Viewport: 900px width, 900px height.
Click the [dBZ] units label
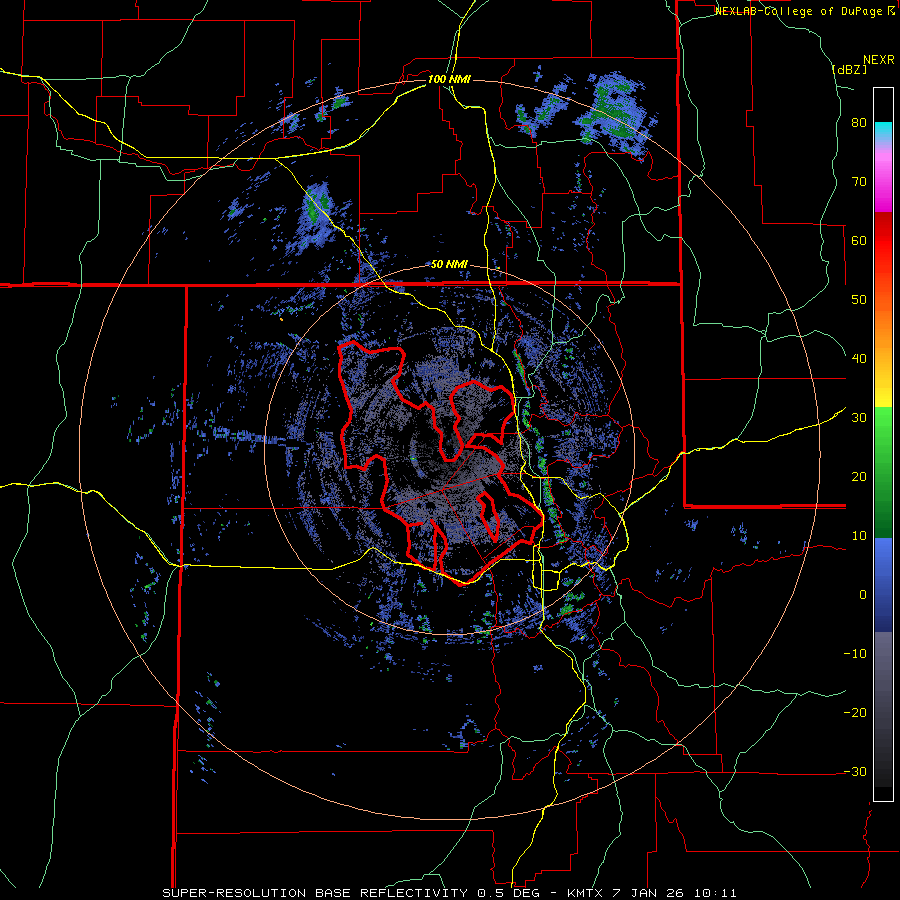tap(849, 69)
